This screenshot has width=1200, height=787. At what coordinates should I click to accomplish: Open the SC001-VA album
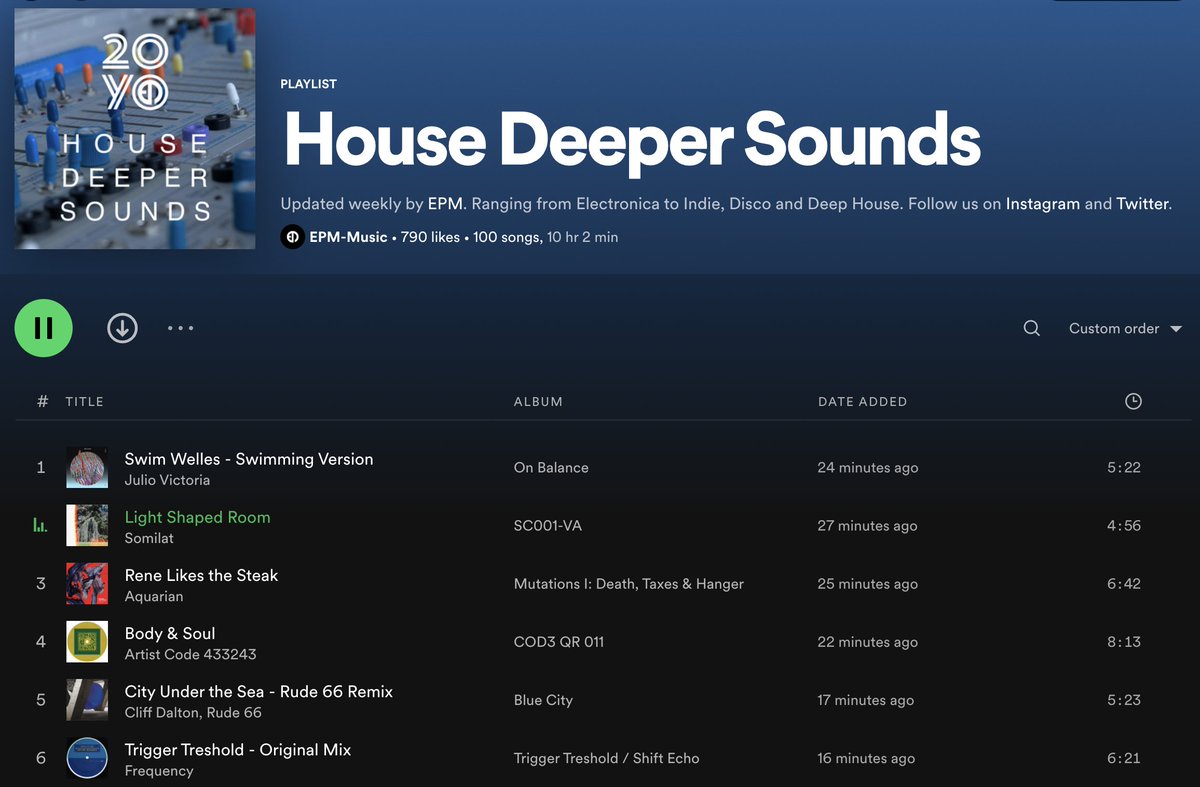[x=547, y=525]
